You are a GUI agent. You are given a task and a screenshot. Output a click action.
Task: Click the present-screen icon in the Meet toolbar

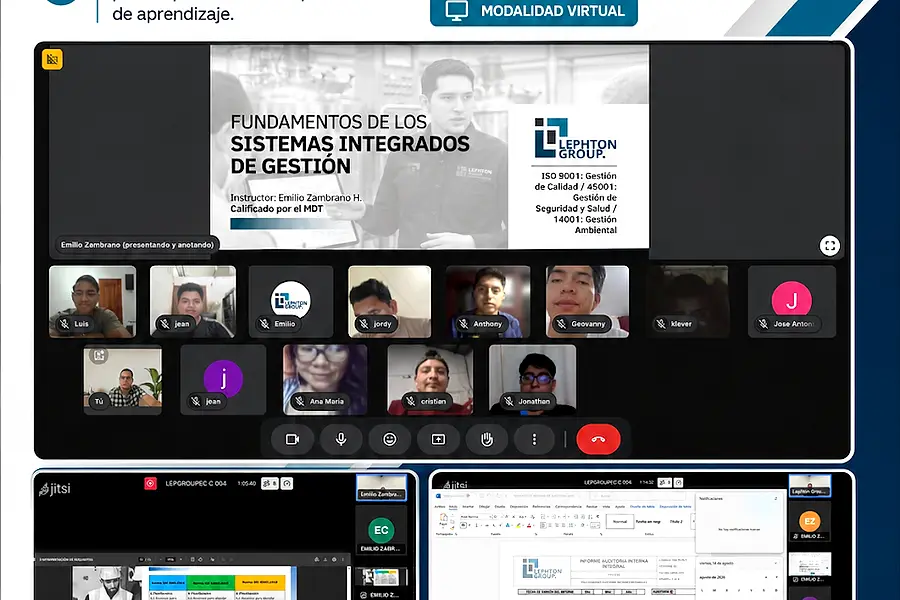pos(439,439)
